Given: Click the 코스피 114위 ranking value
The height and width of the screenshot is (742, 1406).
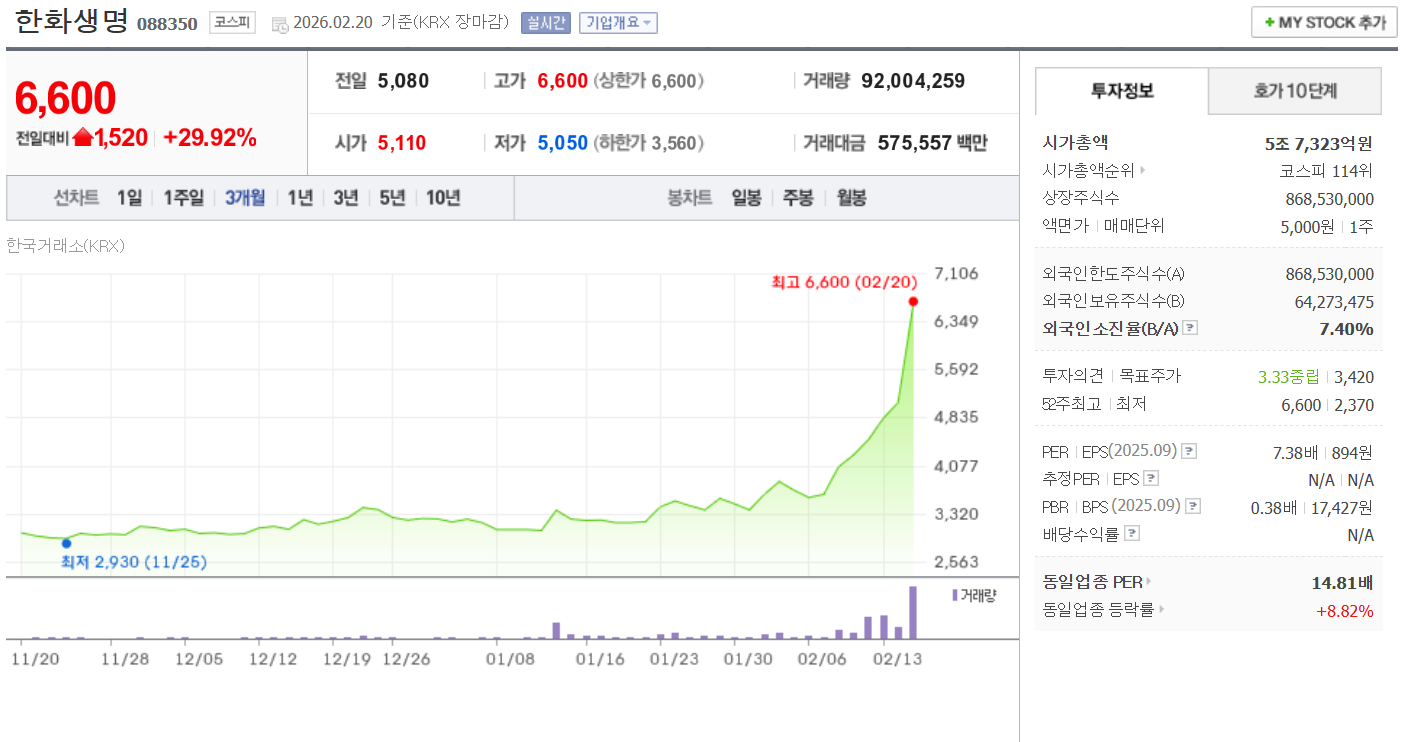Looking at the screenshot, I should tap(1326, 171).
